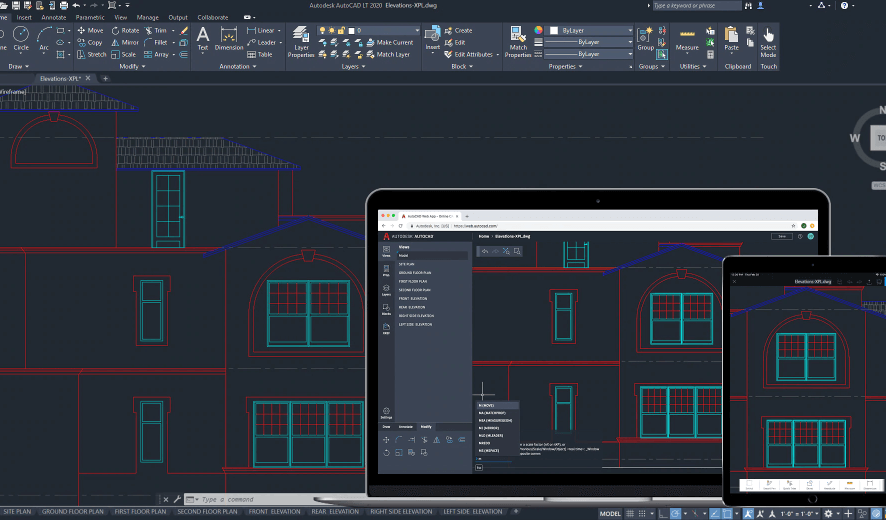886x520 pixels.
Task: Select the Dimension tool
Action: [229, 39]
